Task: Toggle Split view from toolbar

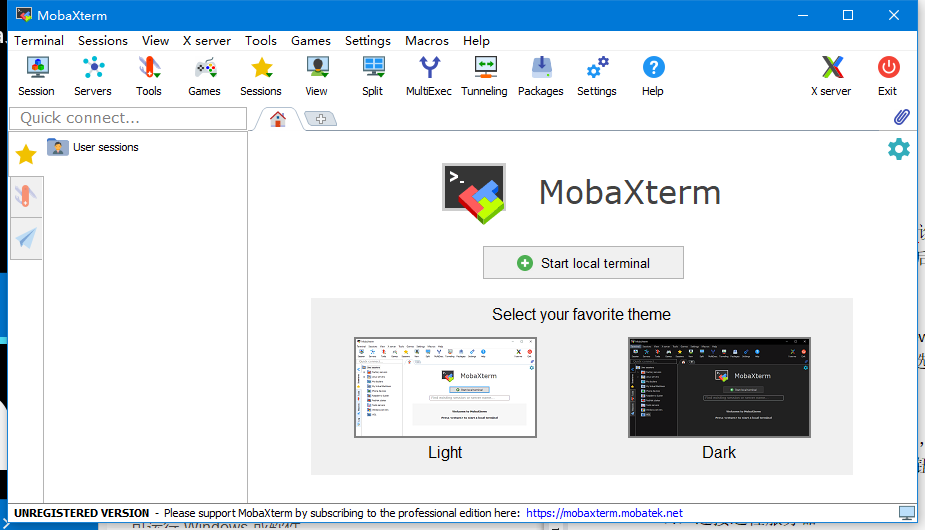Action: (373, 76)
